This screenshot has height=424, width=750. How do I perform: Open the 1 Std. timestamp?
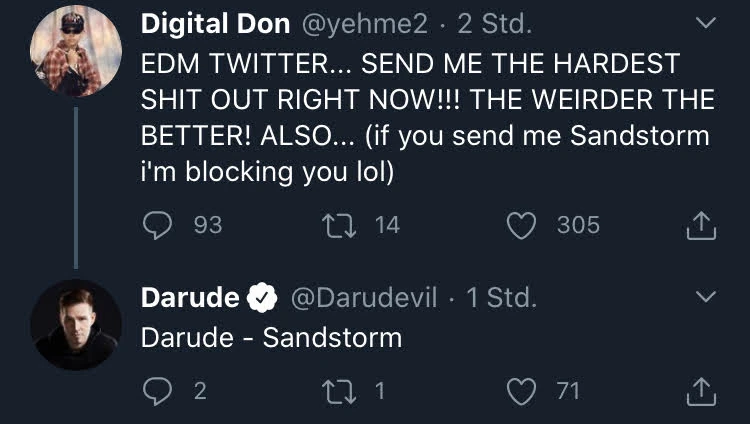501,297
